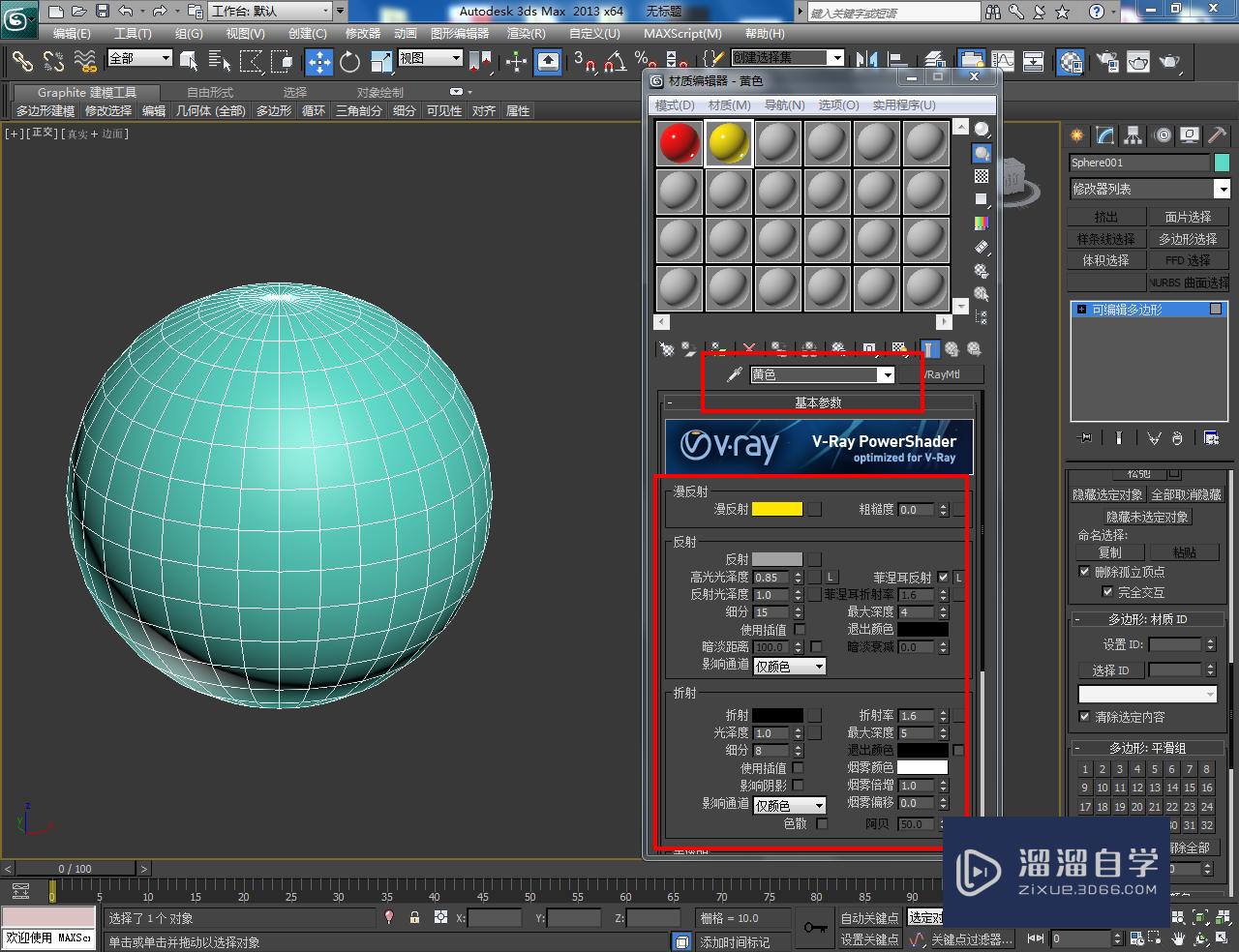This screenshot has height=952, width=1239.
Task: Open the 编辑(E) menu
Action: click(x=72, y=33)
